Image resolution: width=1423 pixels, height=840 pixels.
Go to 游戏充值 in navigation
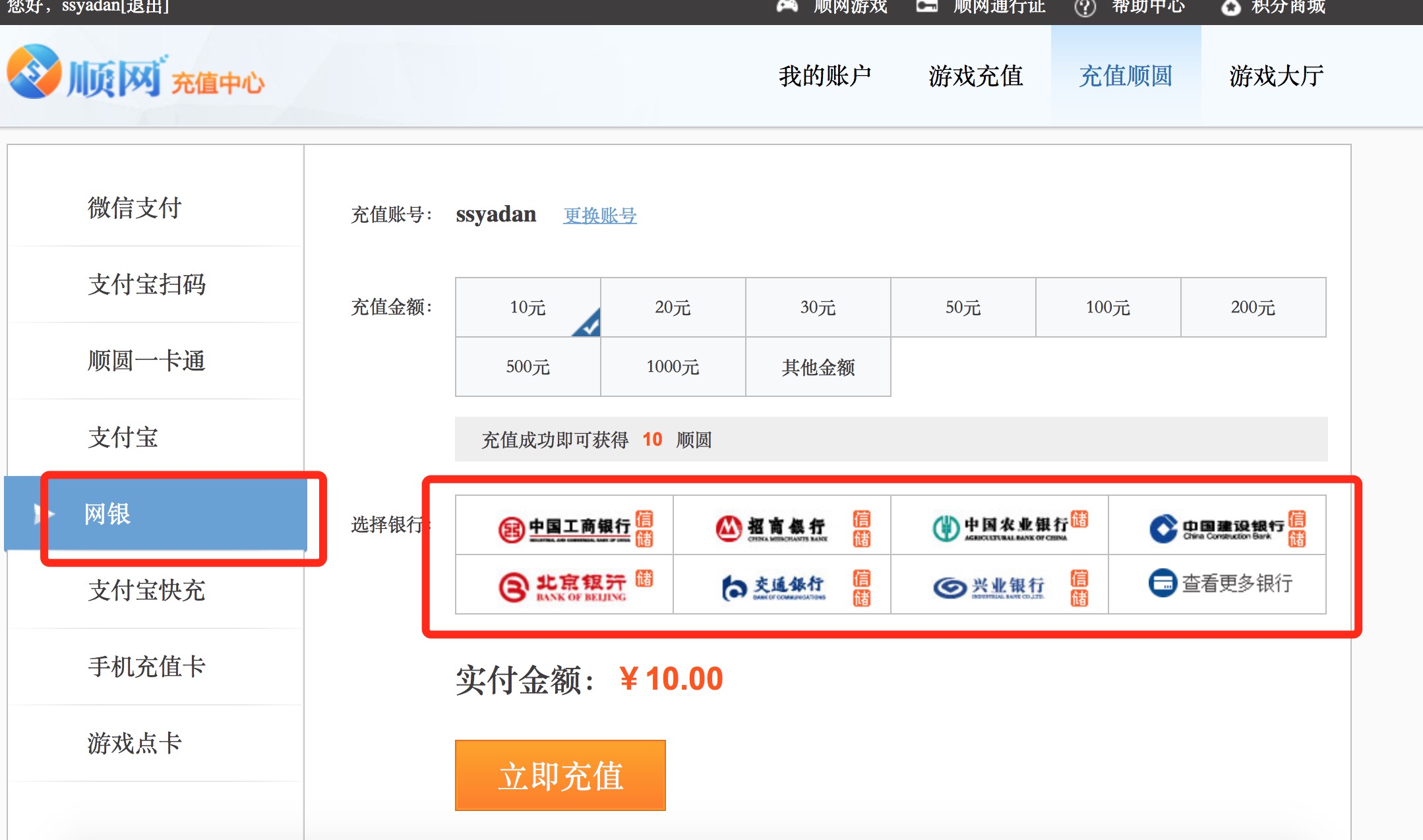975,76
